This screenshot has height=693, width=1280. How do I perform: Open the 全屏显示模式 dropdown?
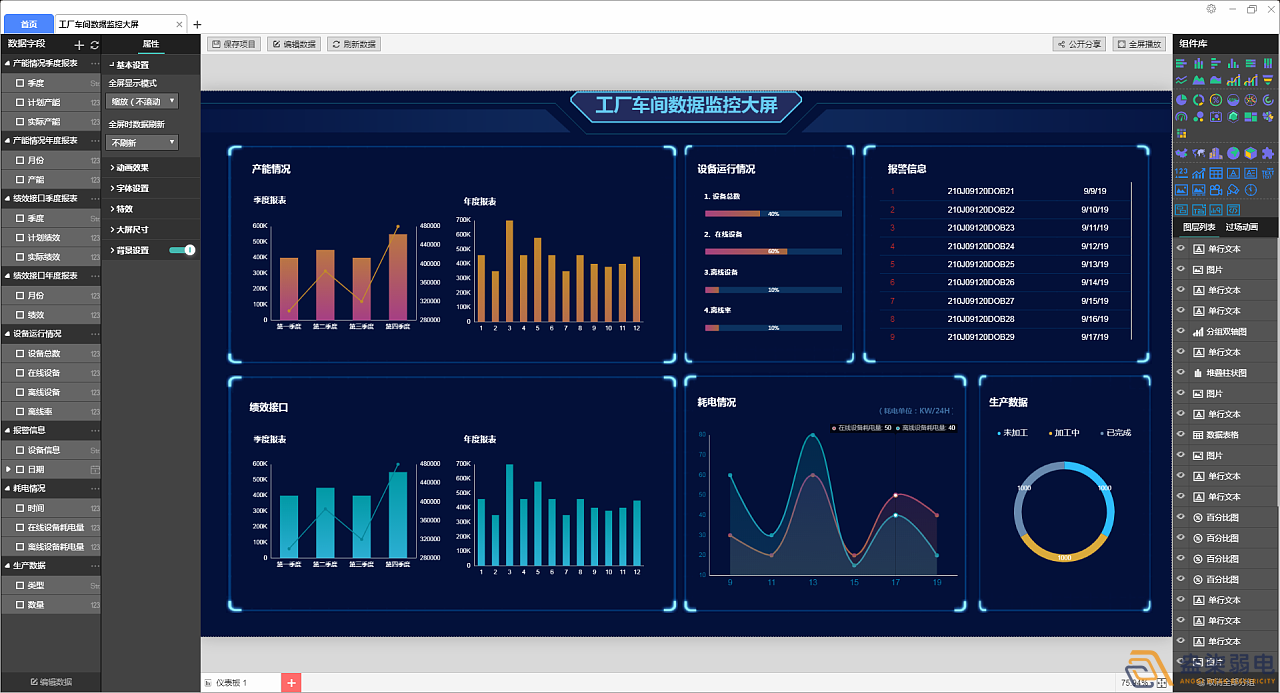tap(142, 101)
